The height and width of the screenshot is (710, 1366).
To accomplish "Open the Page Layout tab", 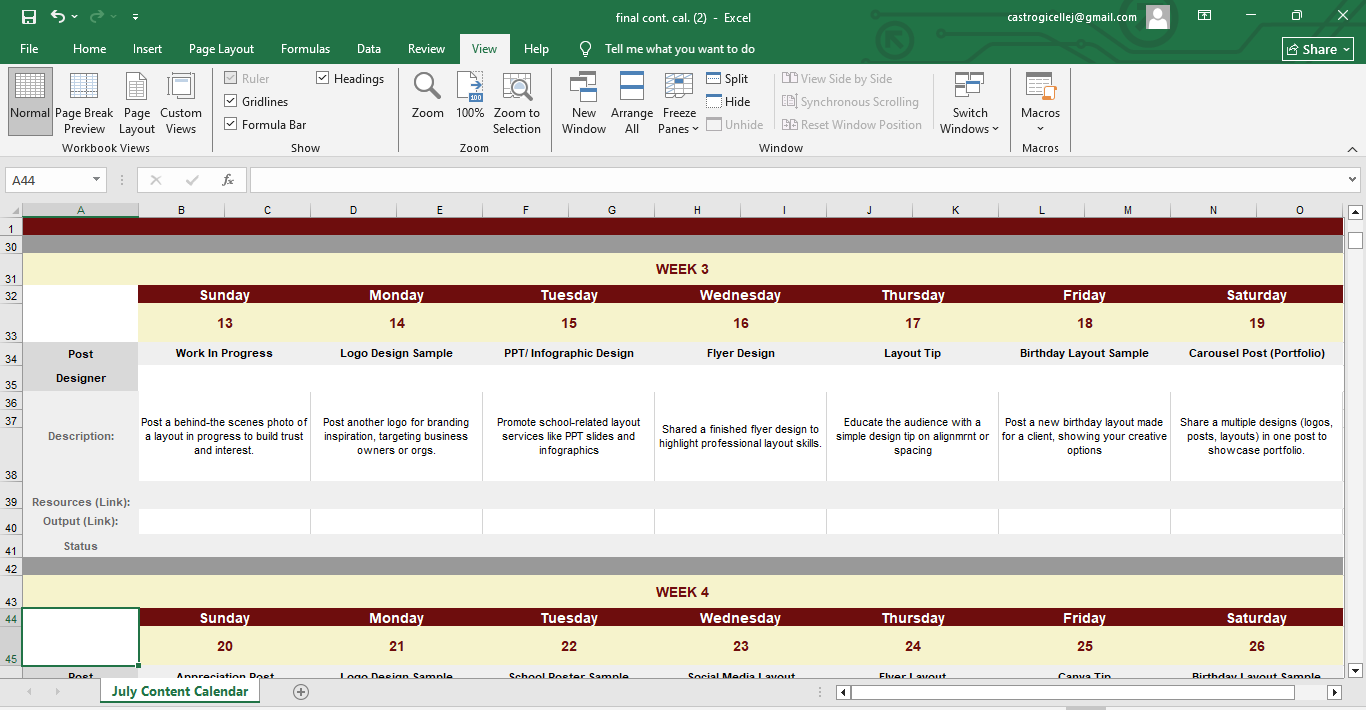I will click(x=221, y=49).
